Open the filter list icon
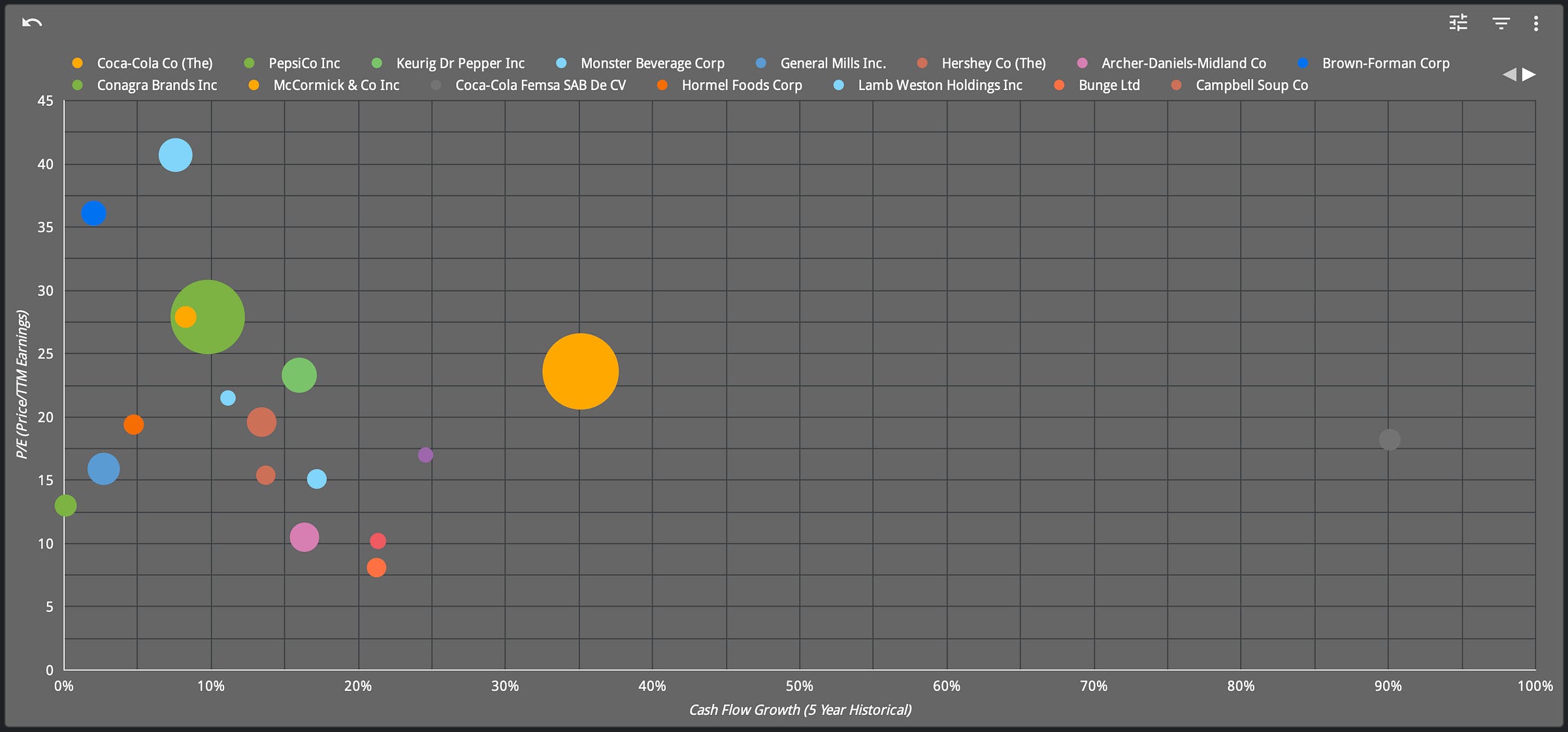Screen dimensions: 1568x732 pyautogui.click(x=1501, y=24)
